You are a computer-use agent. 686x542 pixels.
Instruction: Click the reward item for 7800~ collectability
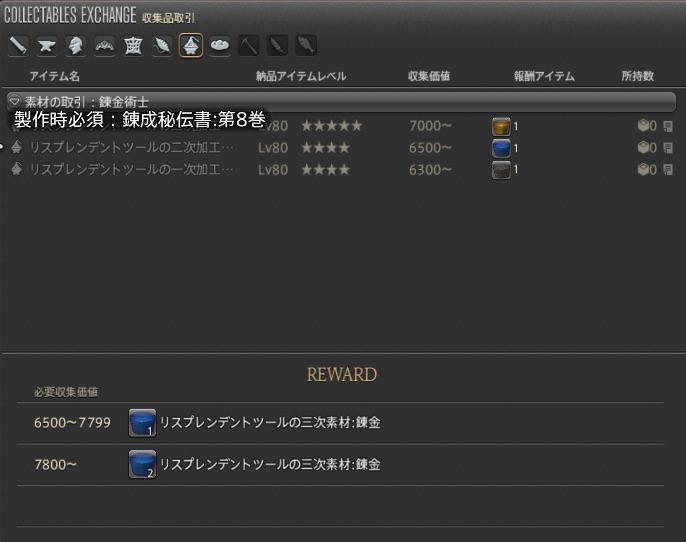point(142,465)
